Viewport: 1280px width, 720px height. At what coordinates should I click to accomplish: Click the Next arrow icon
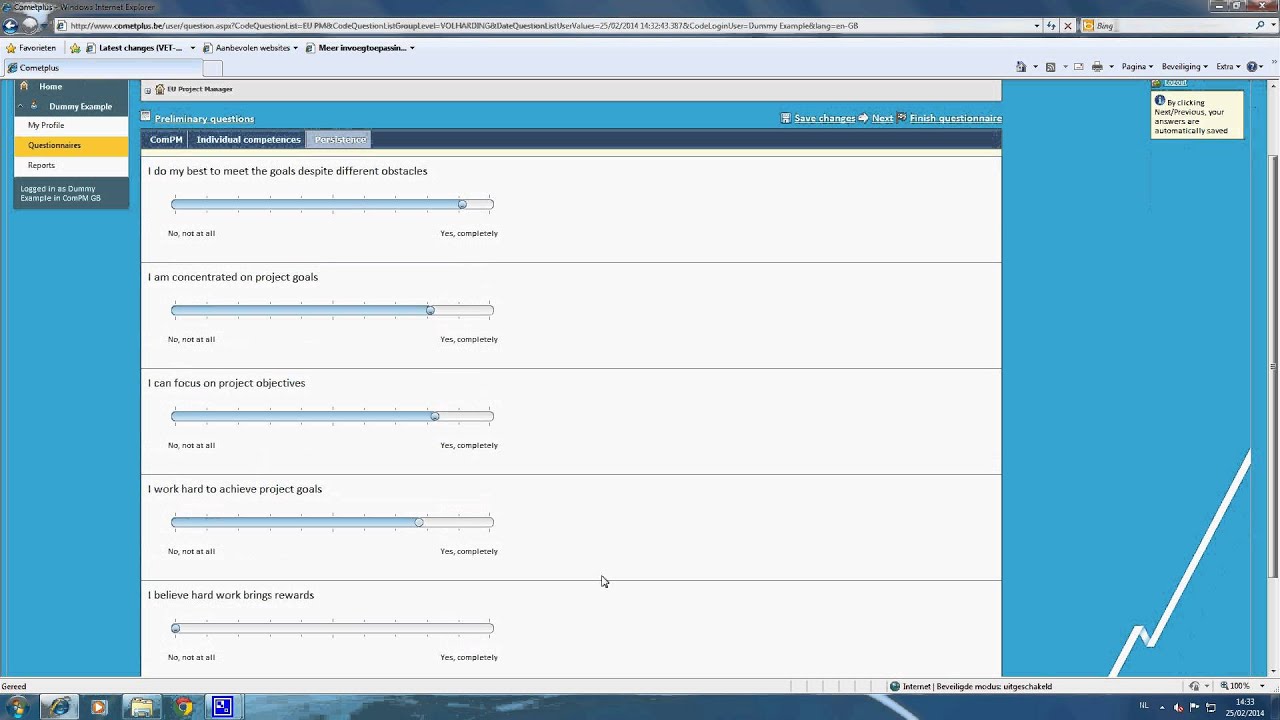point(863,118)
